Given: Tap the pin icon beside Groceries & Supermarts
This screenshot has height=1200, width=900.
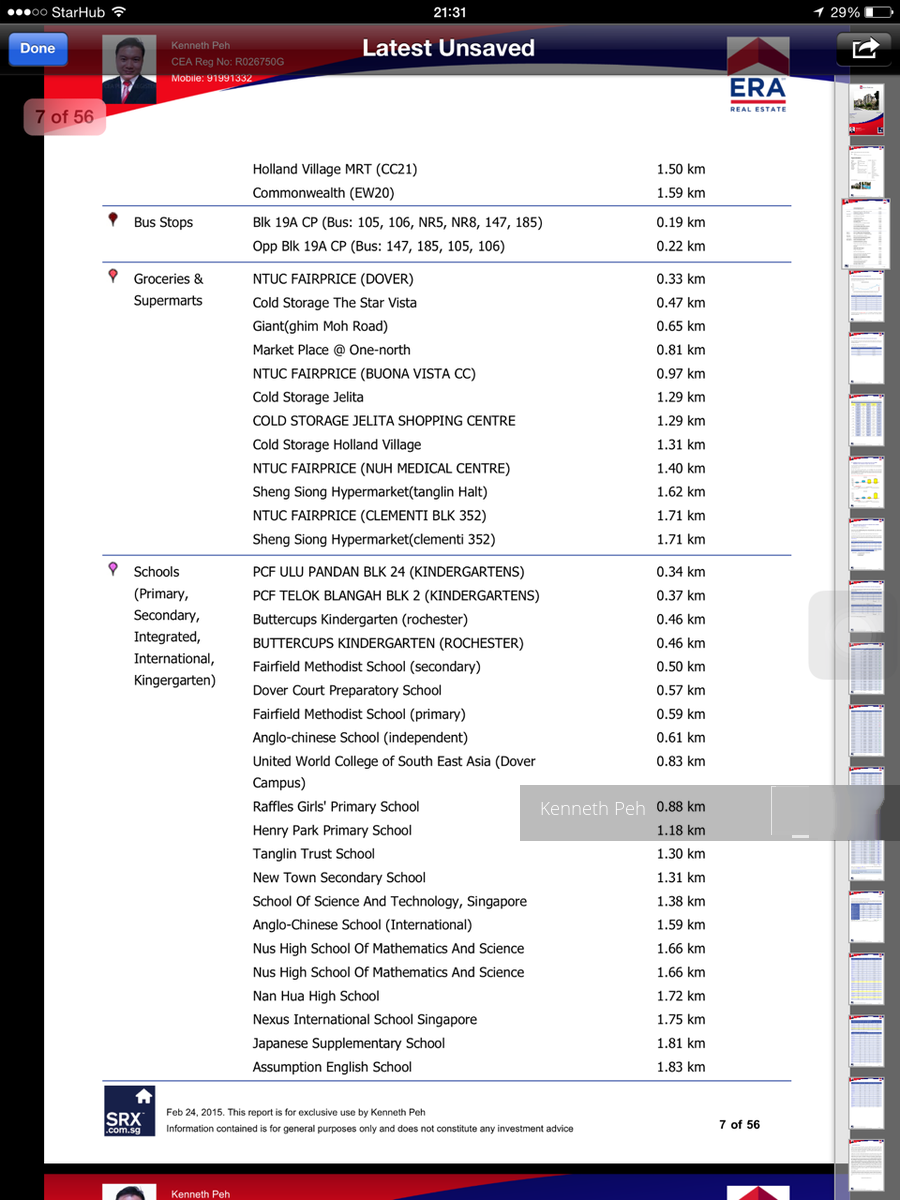Looking at the screenshot, I should 113,276.
